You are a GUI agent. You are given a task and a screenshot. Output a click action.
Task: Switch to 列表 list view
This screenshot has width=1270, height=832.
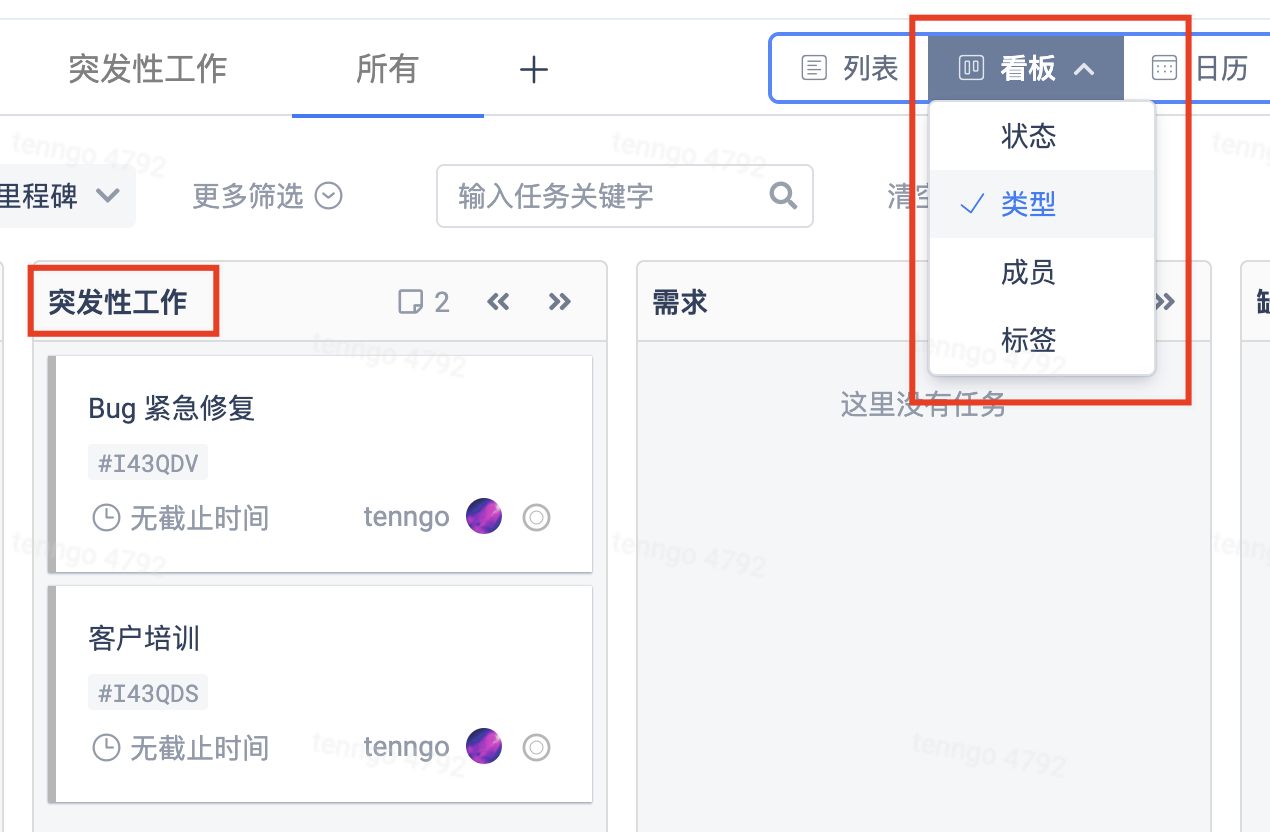point(850,68)
